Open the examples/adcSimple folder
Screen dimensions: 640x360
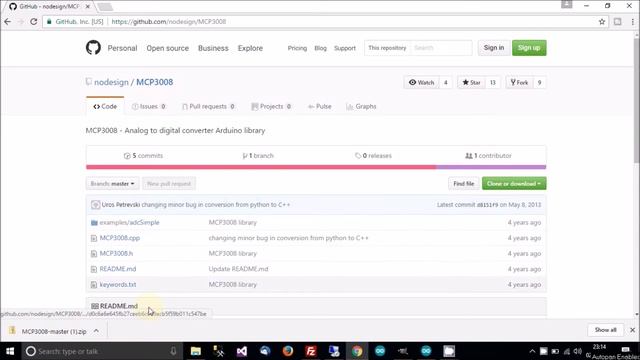[x=129, y=222]
